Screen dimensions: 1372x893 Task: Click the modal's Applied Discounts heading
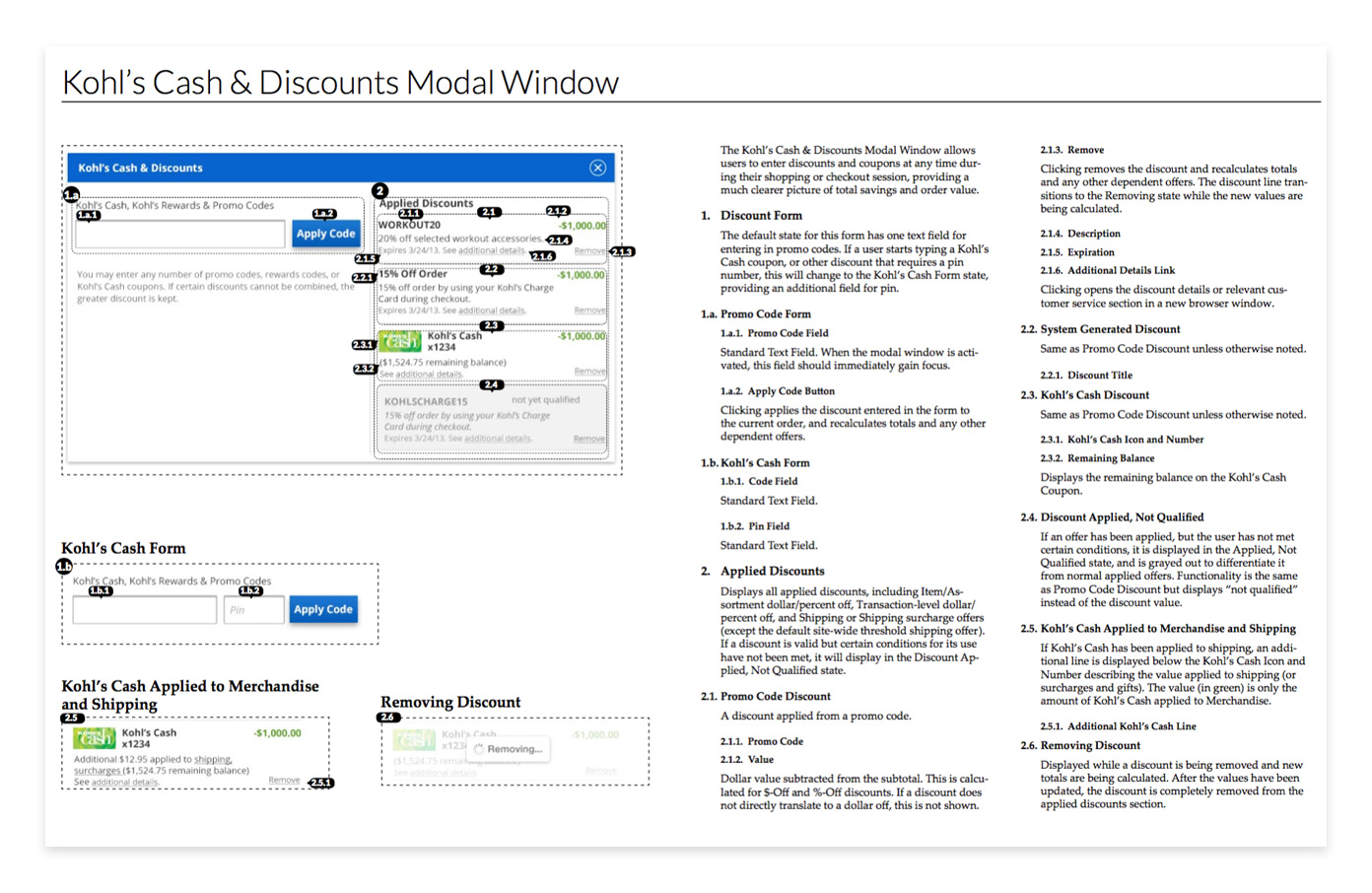(x=426, y=203)
